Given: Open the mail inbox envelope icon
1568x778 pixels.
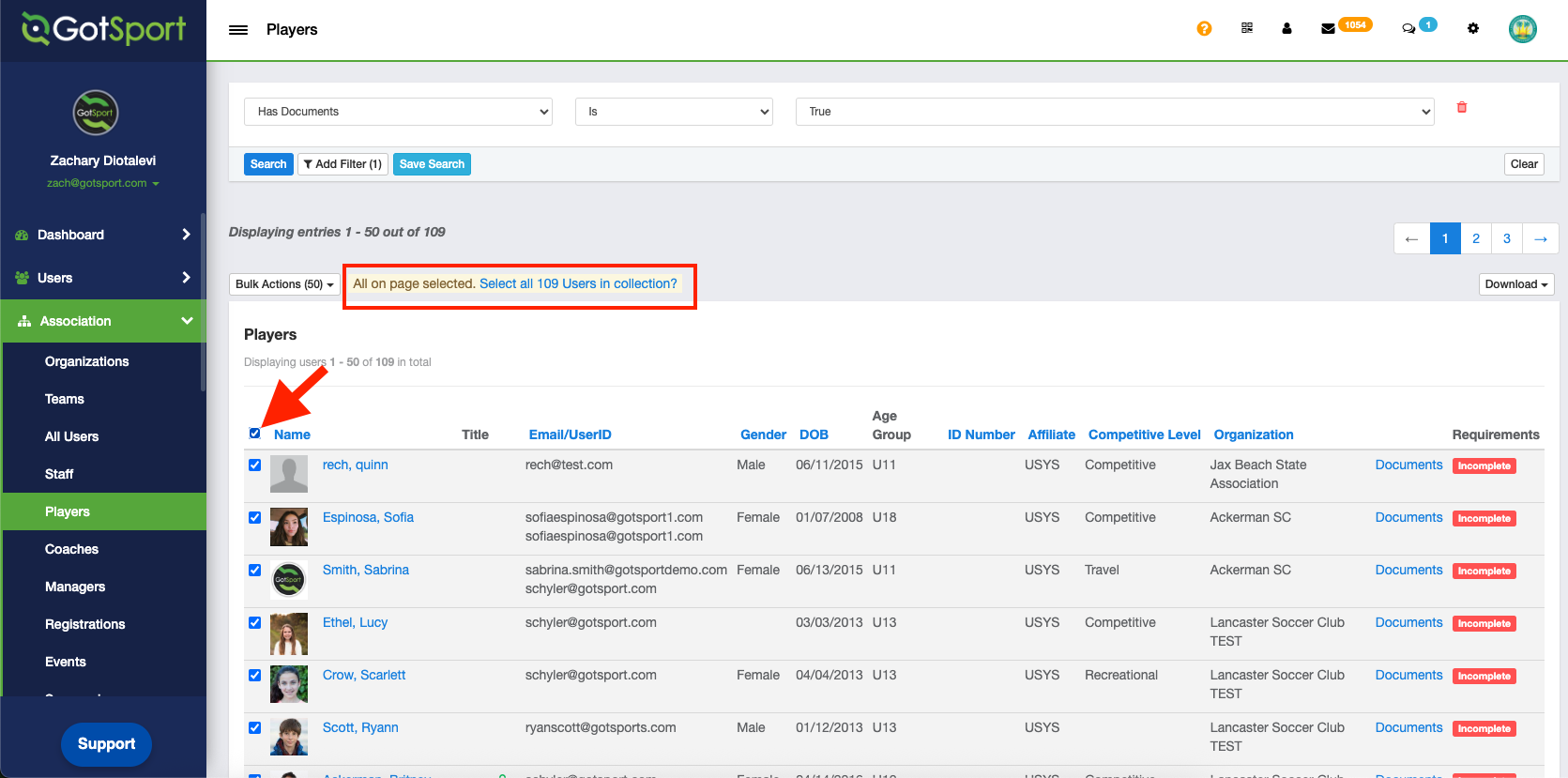Looking at the screenshot, I should point(1328,29).
